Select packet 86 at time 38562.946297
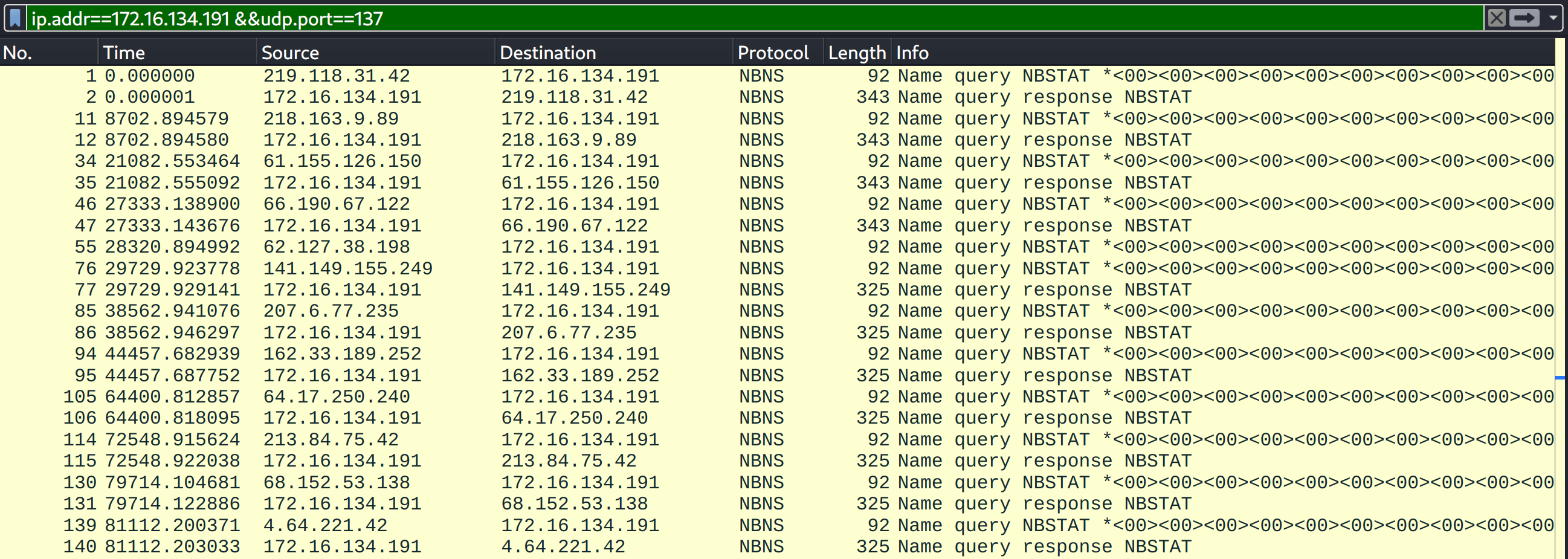1568x559 pixels. [777, 332]
